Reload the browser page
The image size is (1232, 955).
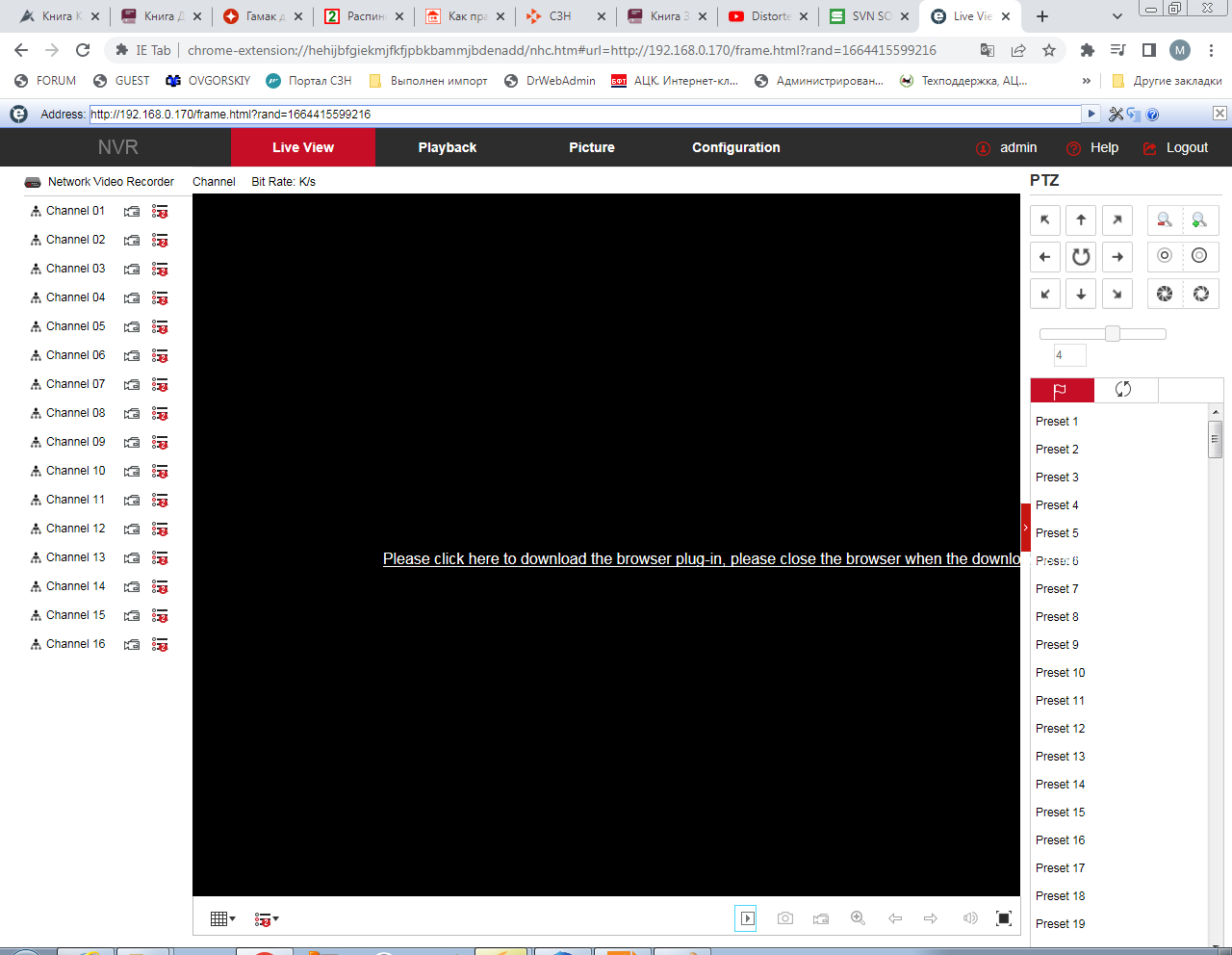tap(83, 50)
